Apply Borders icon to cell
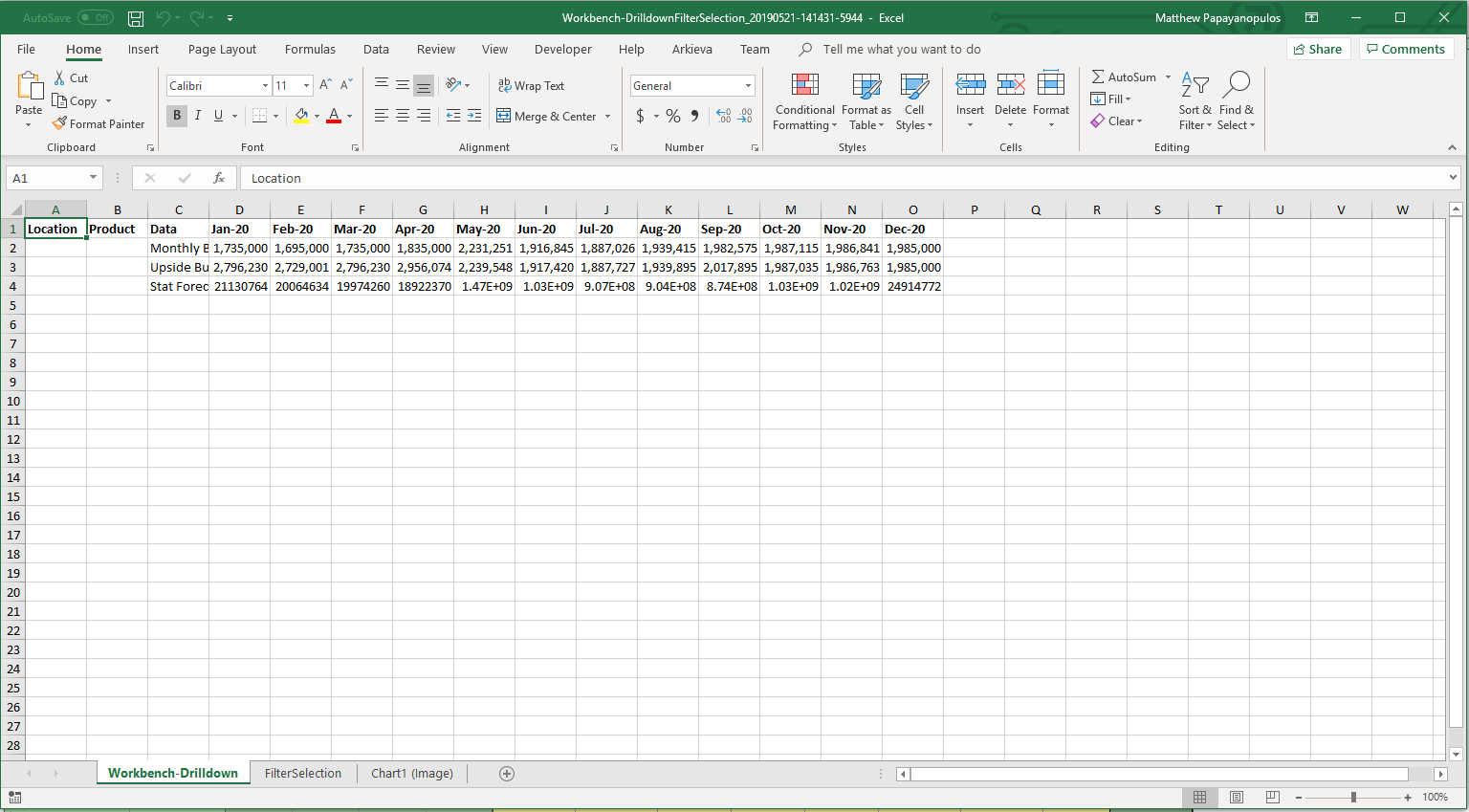The image size is (1469, 812). 259,116
